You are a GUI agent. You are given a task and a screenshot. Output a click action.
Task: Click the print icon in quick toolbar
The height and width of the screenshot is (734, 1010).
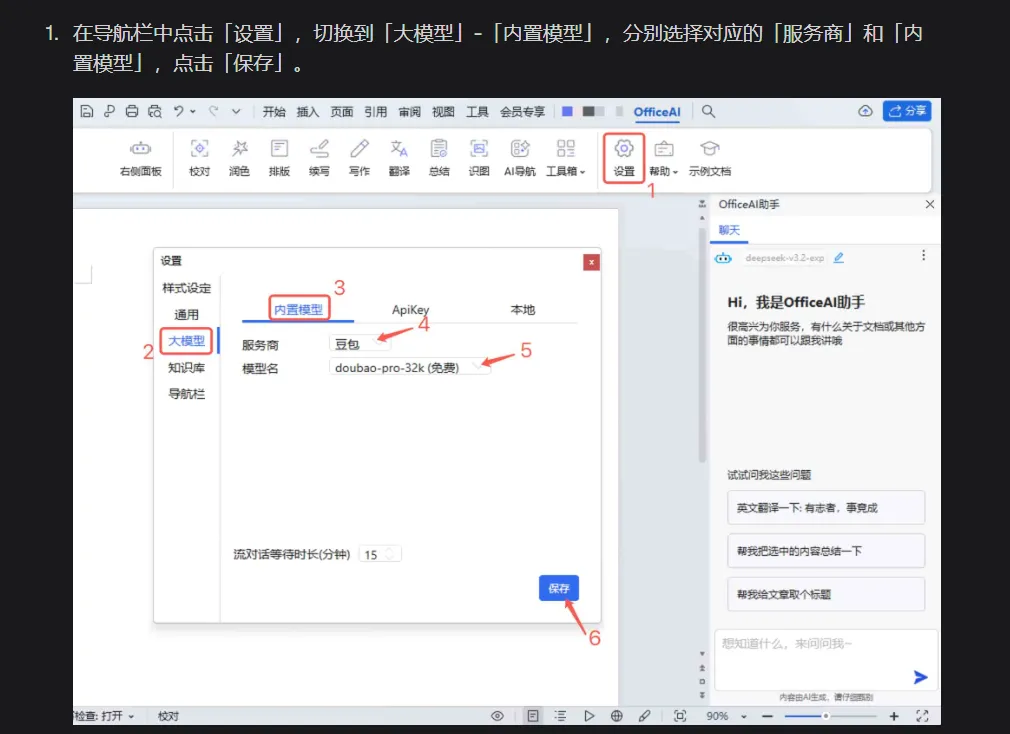click(x=132, y=111)
